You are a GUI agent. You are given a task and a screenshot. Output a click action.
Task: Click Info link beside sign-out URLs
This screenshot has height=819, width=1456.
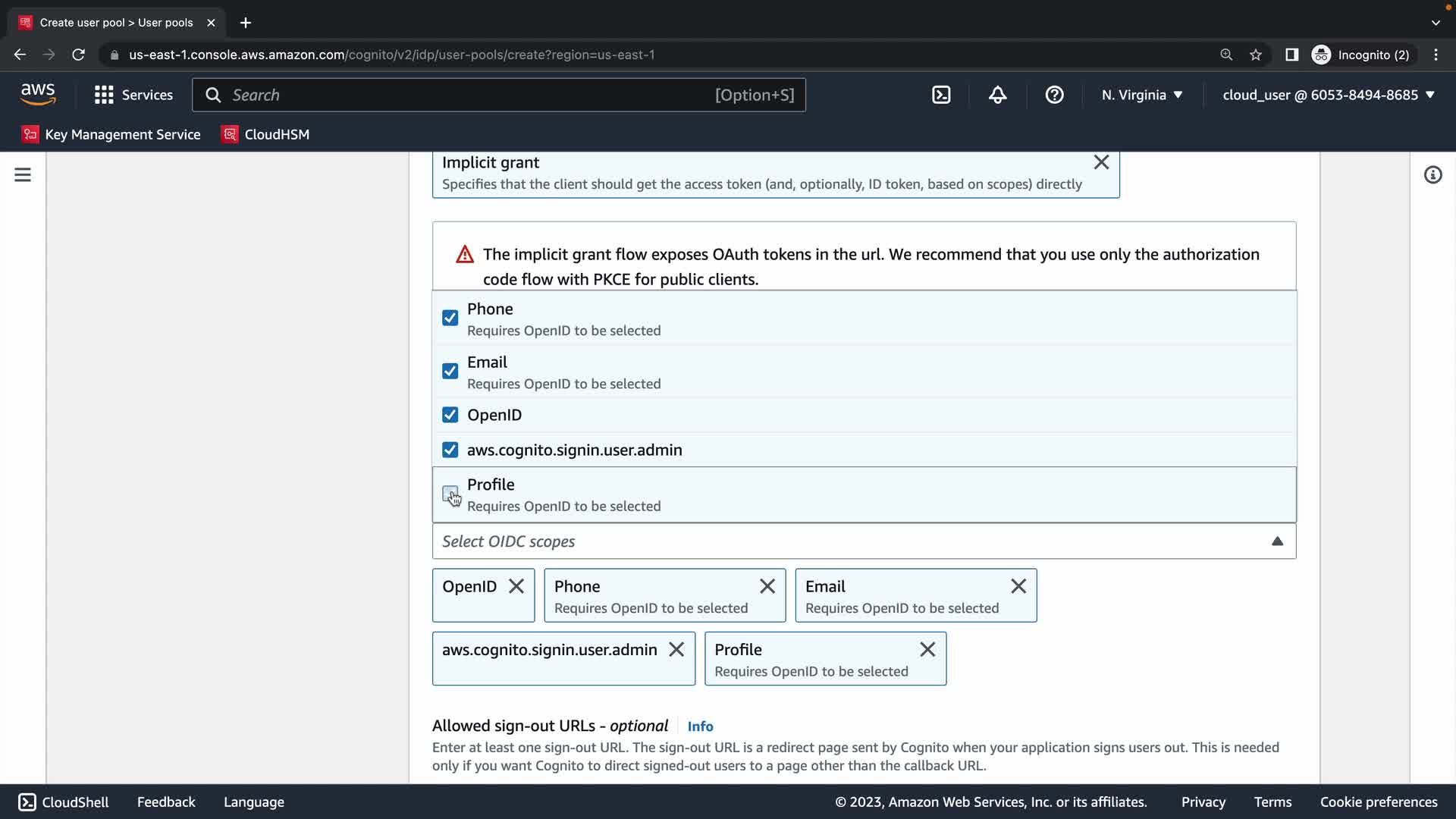(700, 726)
